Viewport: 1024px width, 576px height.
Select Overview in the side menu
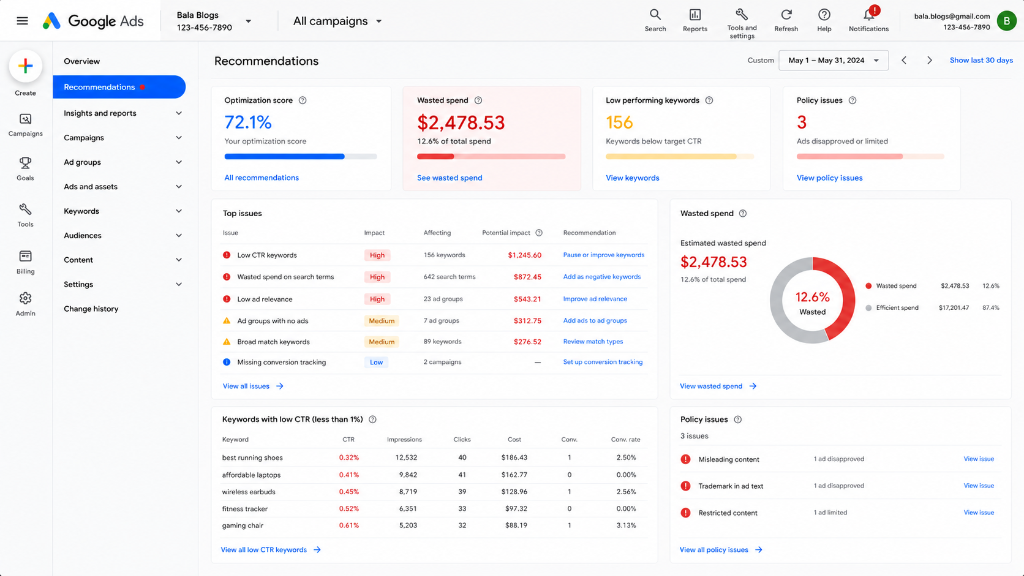coord(82,61)
